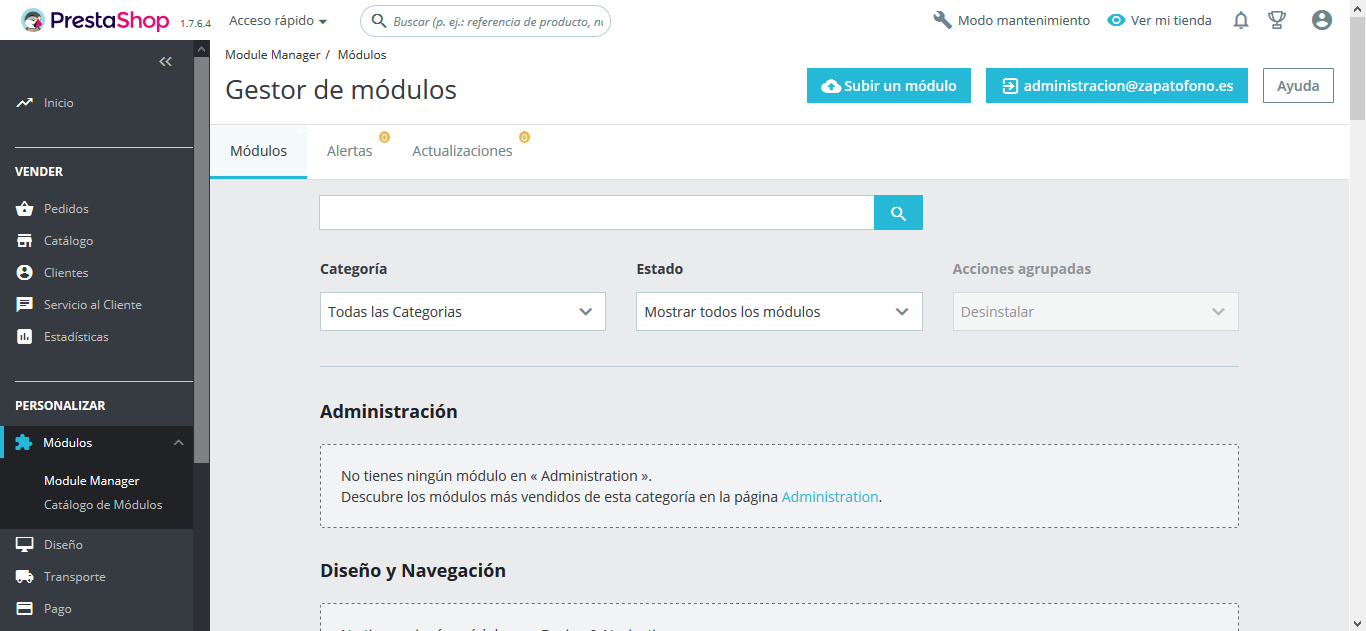This screenshot has width=1366, height=631.
Task: Open the trophy merchant expertise icon
Action: point(1277,20)
